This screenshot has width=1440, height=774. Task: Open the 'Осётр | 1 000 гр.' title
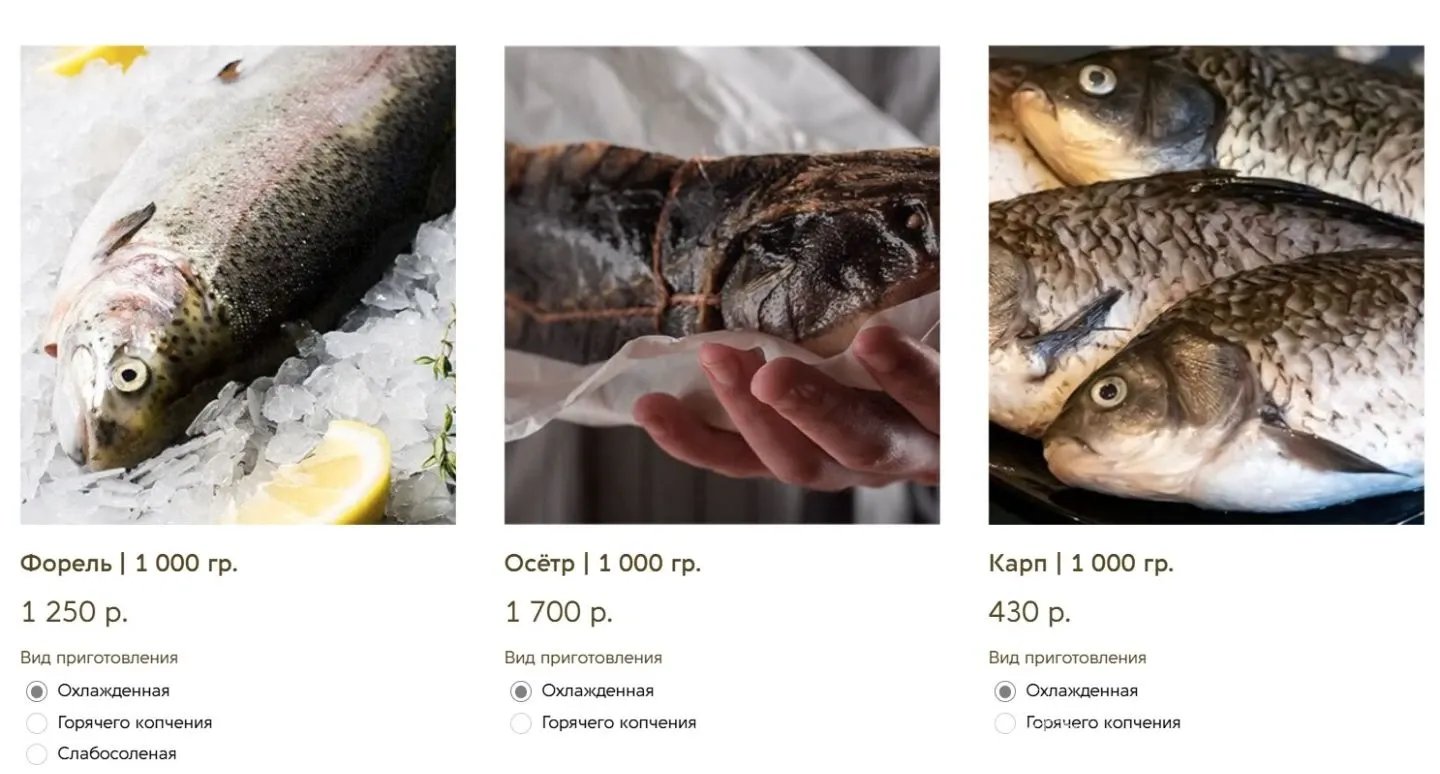[602, 564]
